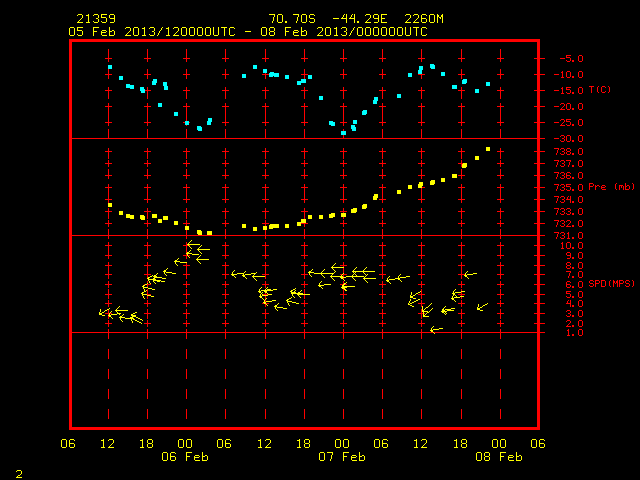Screen dimensions: 640x480
Task: Click the -30.0 temperature tick label
Action: [569, 139]
